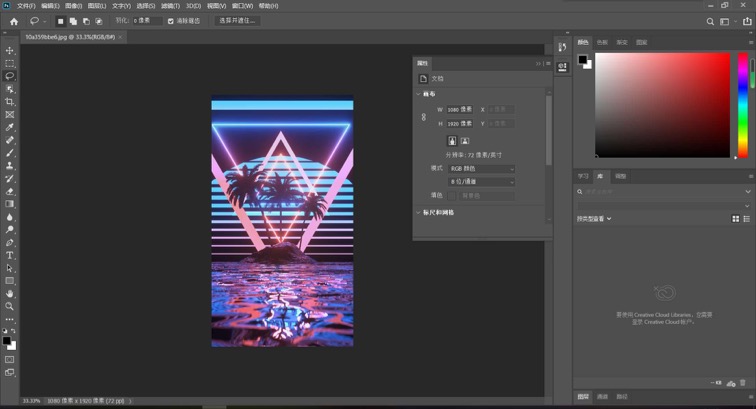This screenshot has height=409, width=756.
Task: Select the Healing Brush tool
Action: pyautogui.click(x=9, y=140)
